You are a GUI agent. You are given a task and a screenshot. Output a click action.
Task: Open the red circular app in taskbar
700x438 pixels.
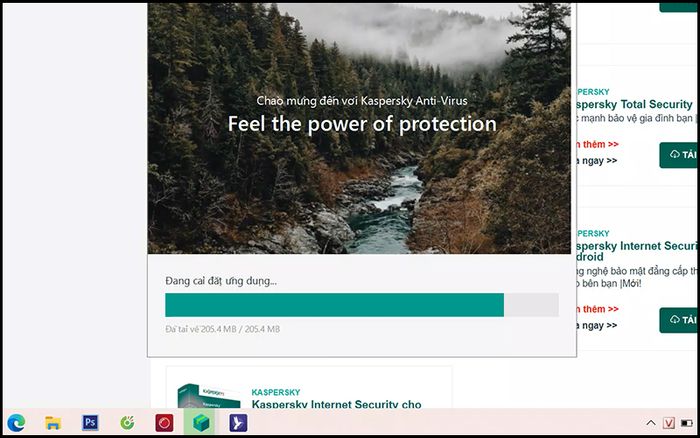click(x=164, y=423)
